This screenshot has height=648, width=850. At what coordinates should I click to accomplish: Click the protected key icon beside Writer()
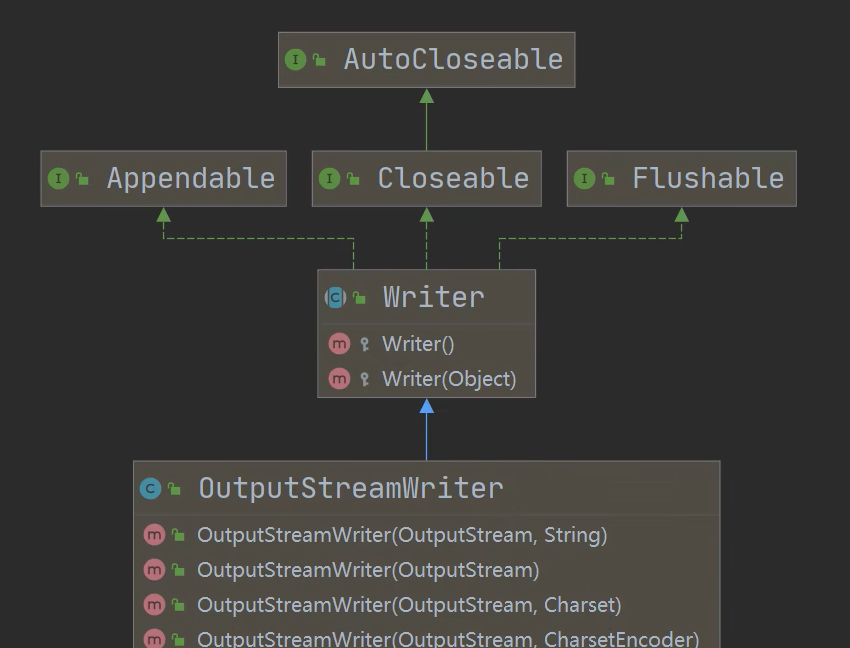[x=365, y=344]
